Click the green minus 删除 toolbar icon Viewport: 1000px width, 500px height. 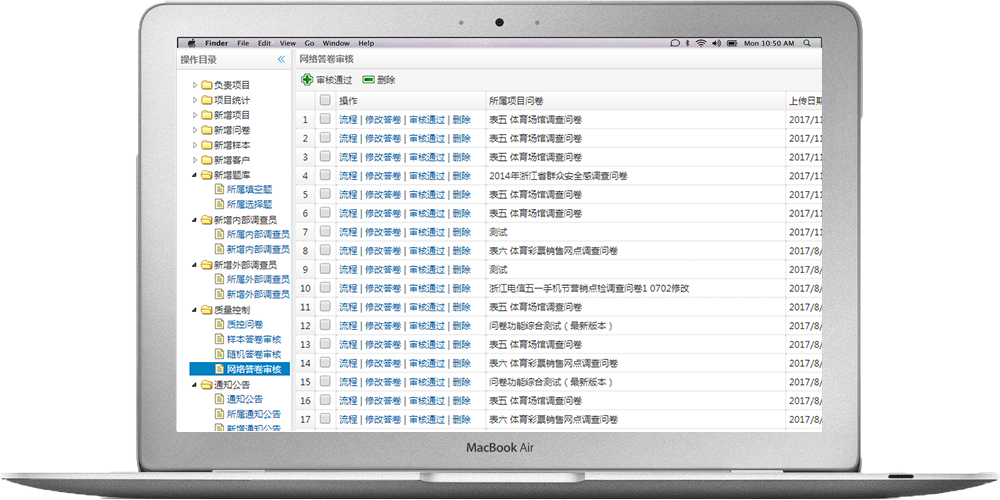coord(369,80)
